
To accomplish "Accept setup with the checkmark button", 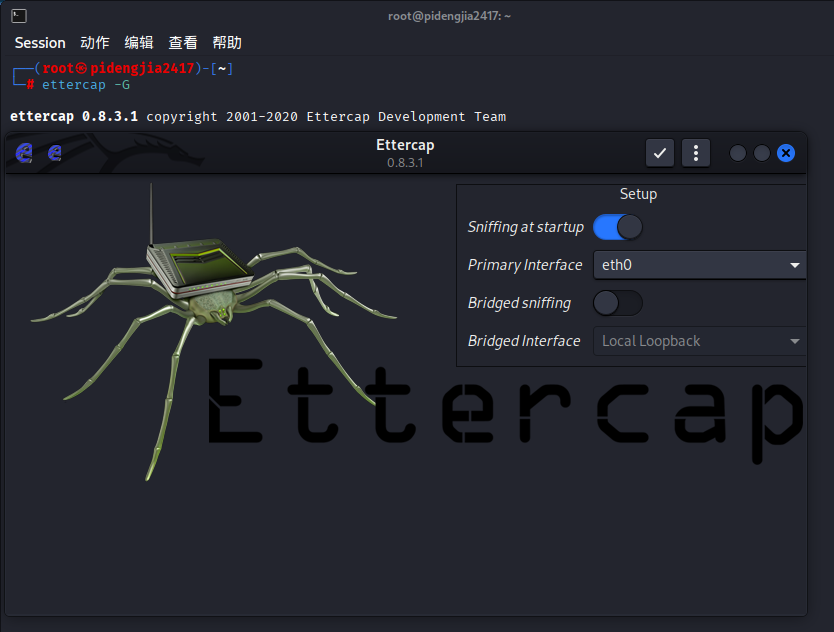I will coord(660,153).
